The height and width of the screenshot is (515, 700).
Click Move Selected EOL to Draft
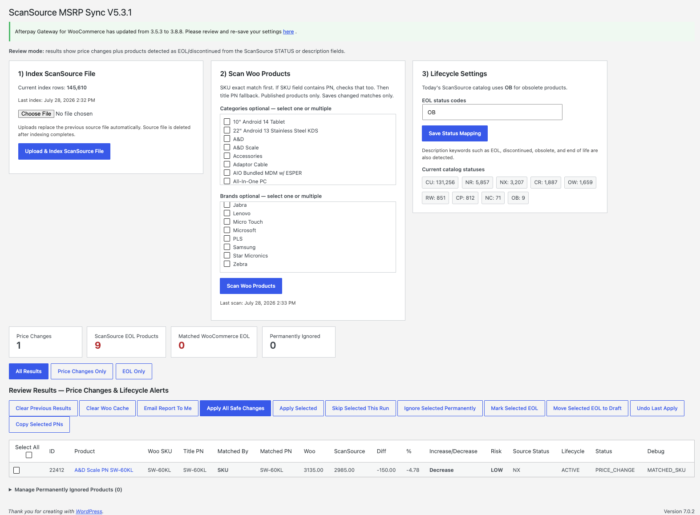(588, 408)
